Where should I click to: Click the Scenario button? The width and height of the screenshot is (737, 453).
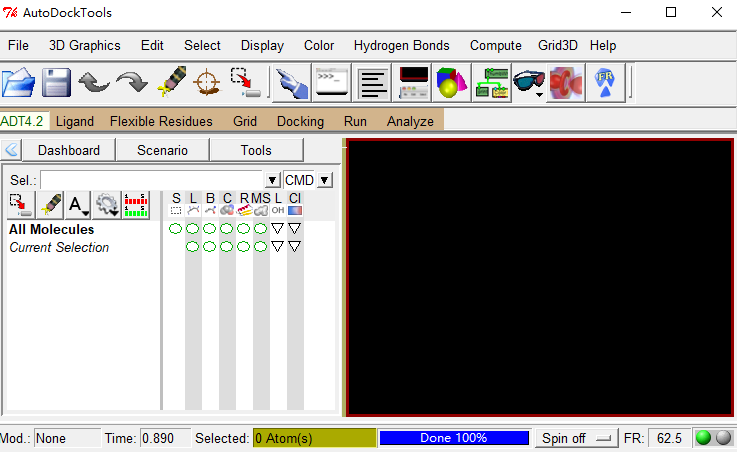point(162,150)
